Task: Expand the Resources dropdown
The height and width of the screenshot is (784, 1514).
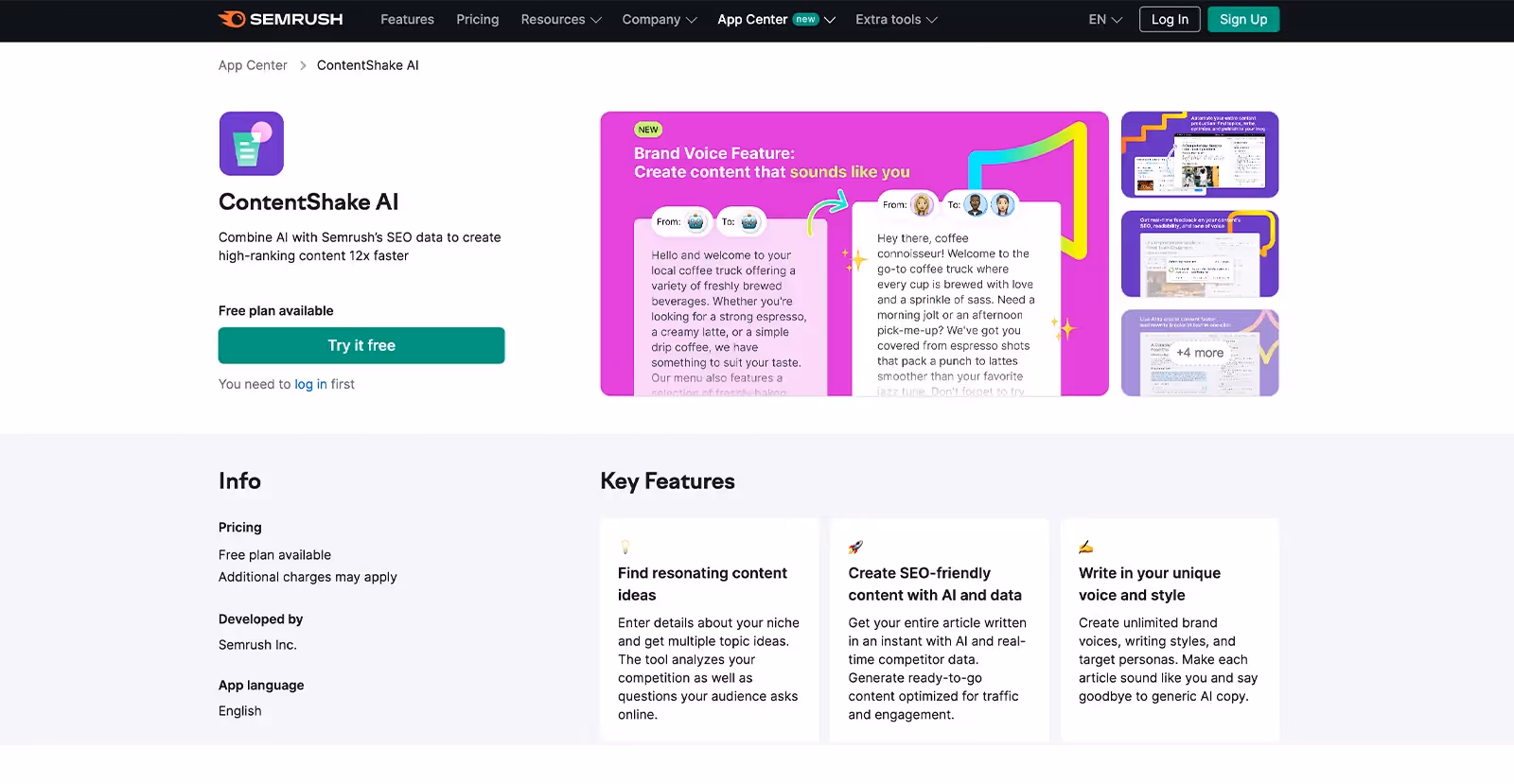Action: pos(561,19)
